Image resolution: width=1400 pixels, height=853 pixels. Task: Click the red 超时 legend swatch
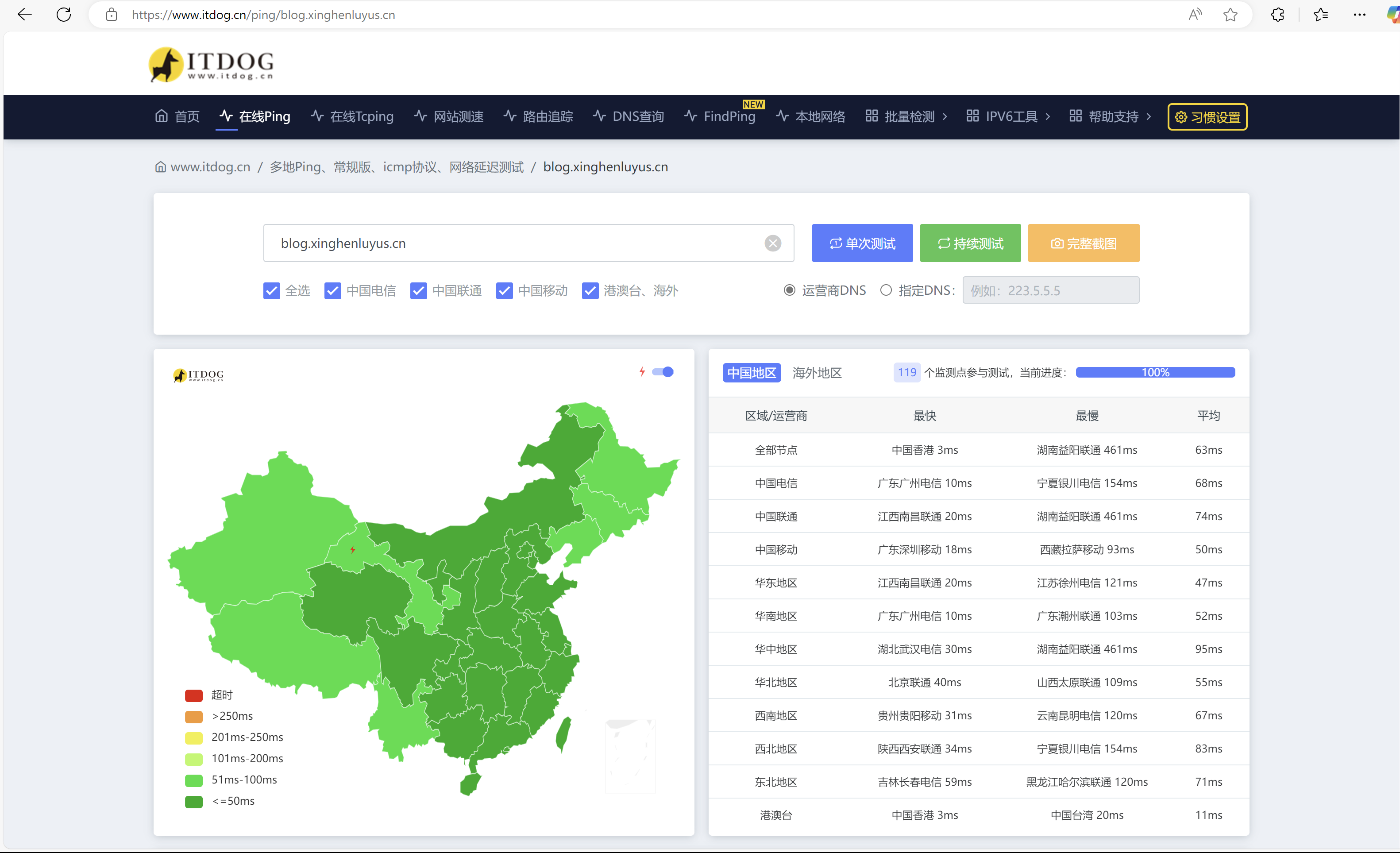tap(194, 695)
